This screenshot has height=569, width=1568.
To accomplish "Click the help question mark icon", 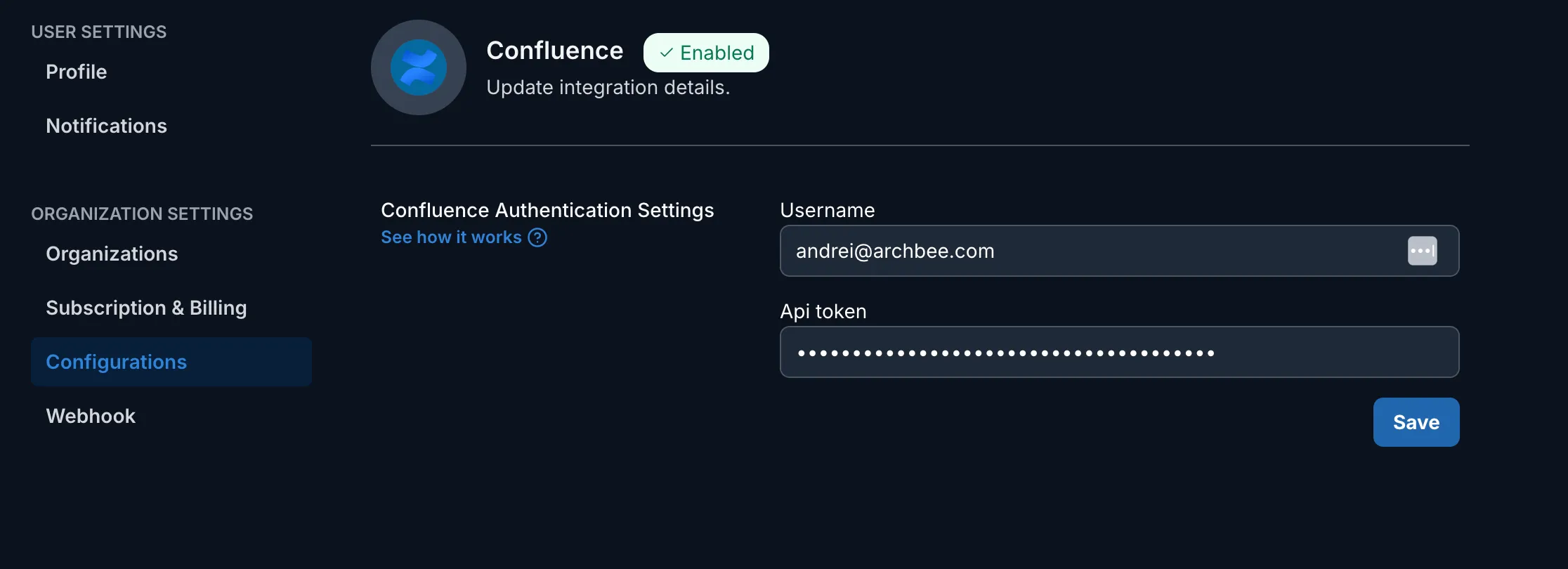I will [x=537, y=237].
